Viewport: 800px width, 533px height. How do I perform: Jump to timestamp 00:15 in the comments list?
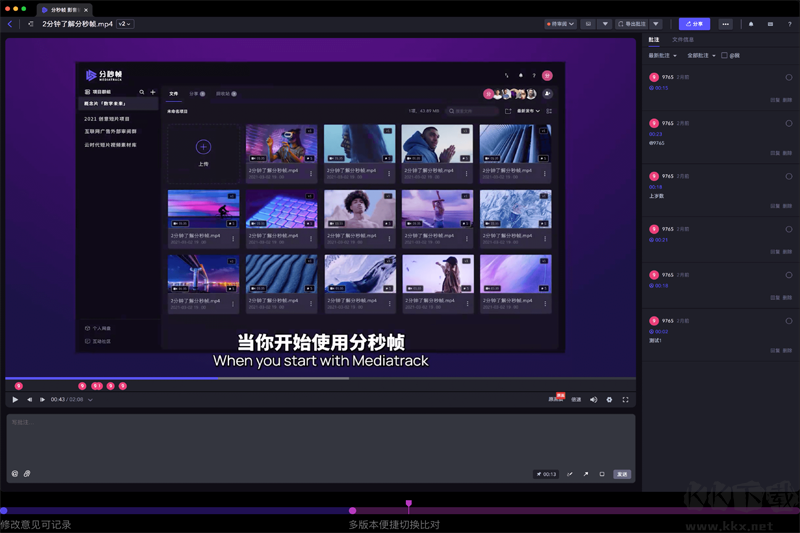[659, 88]
